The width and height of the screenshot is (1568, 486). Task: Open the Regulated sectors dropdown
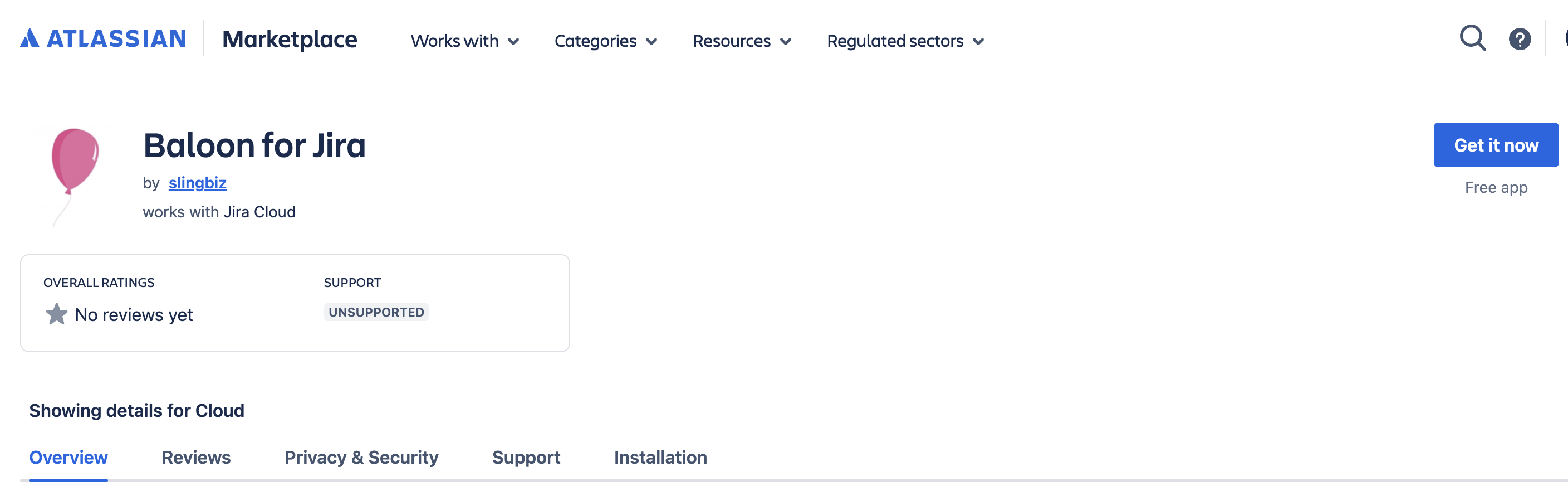pyautogui.click(x=906, y=41)
